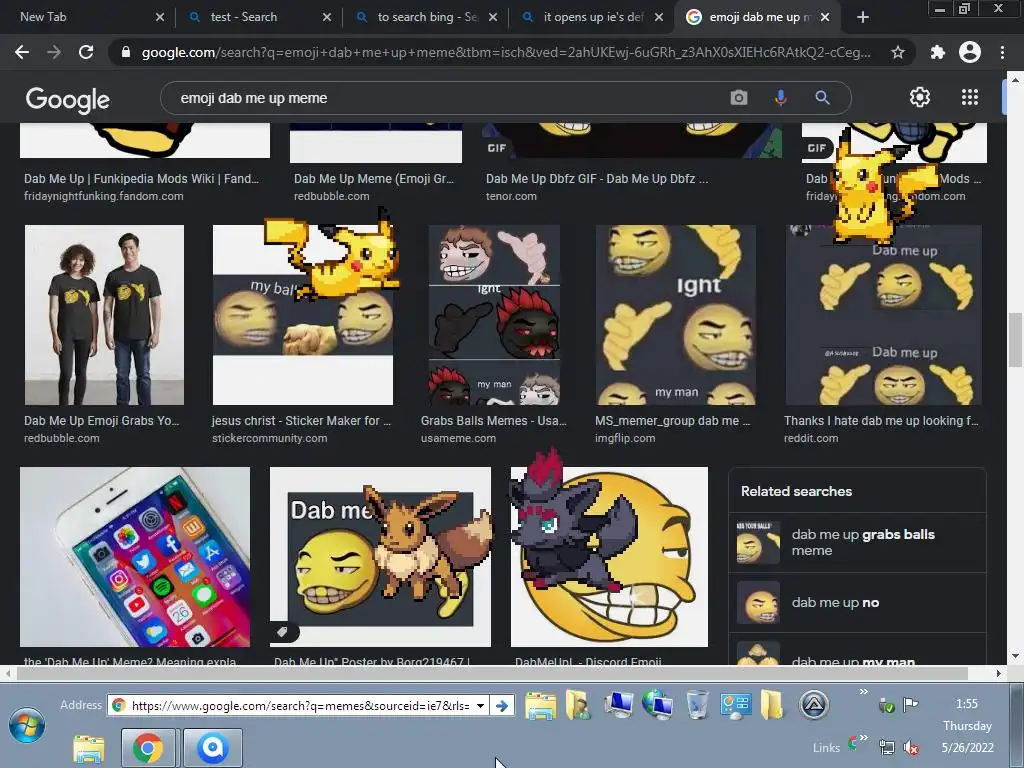Click the vertical scrollbar down arrow
The width and height of the screenshot is (1024, 768).
point(1015,656)
